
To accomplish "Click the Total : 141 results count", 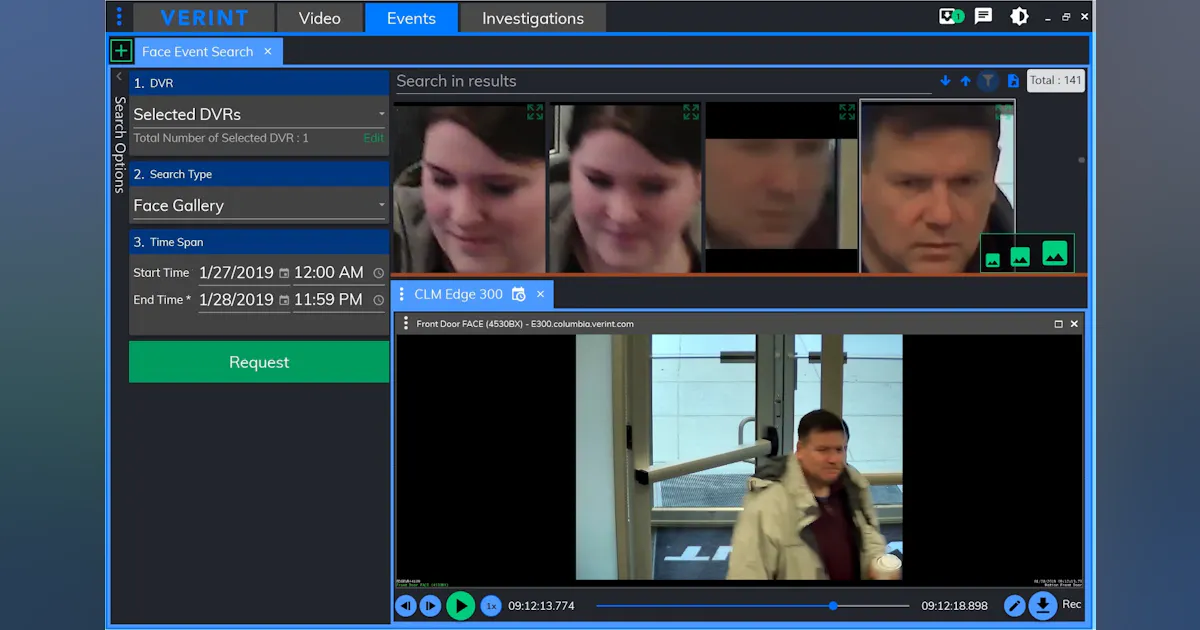I will pos(1056,80).
